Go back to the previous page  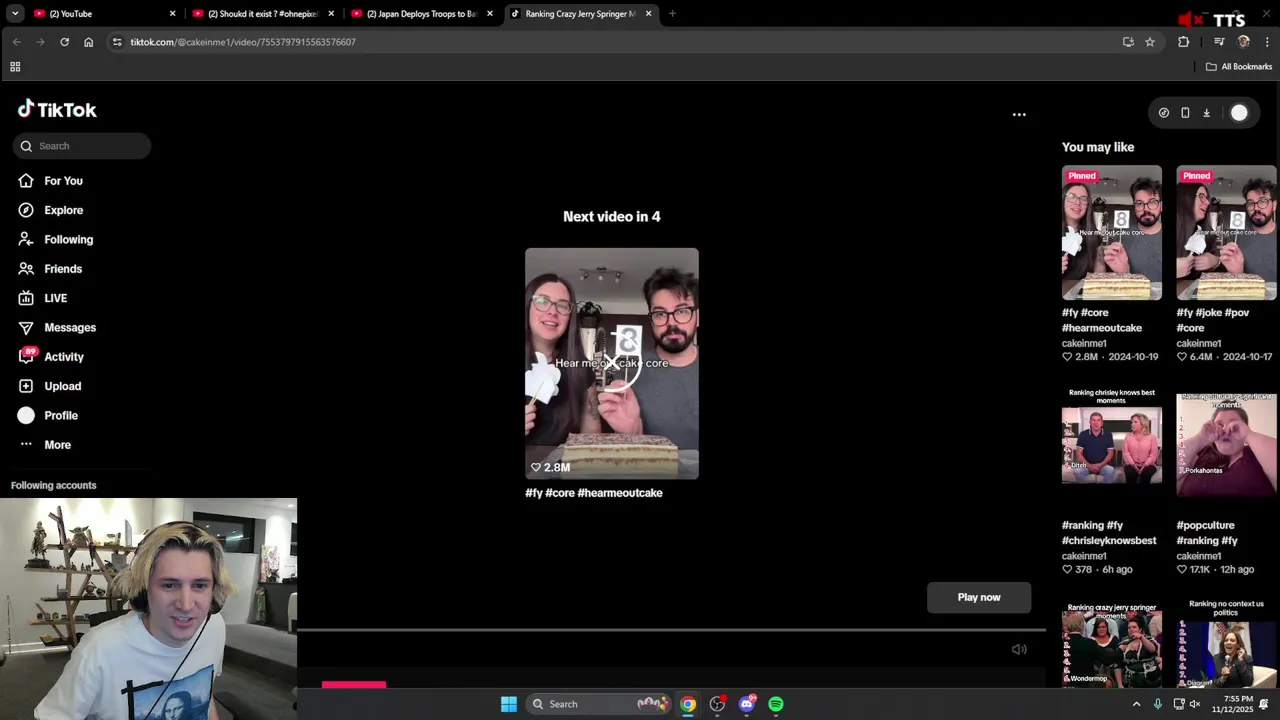pos(17,42)
